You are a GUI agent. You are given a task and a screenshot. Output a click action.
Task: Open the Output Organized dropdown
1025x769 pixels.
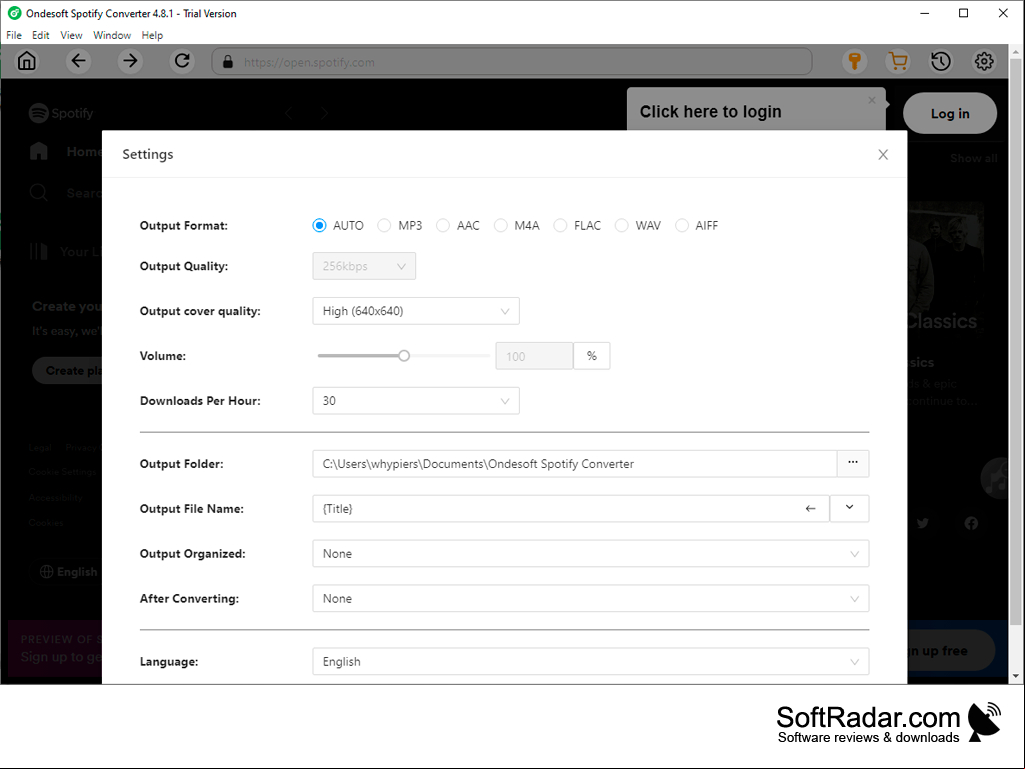pos(590,553)
